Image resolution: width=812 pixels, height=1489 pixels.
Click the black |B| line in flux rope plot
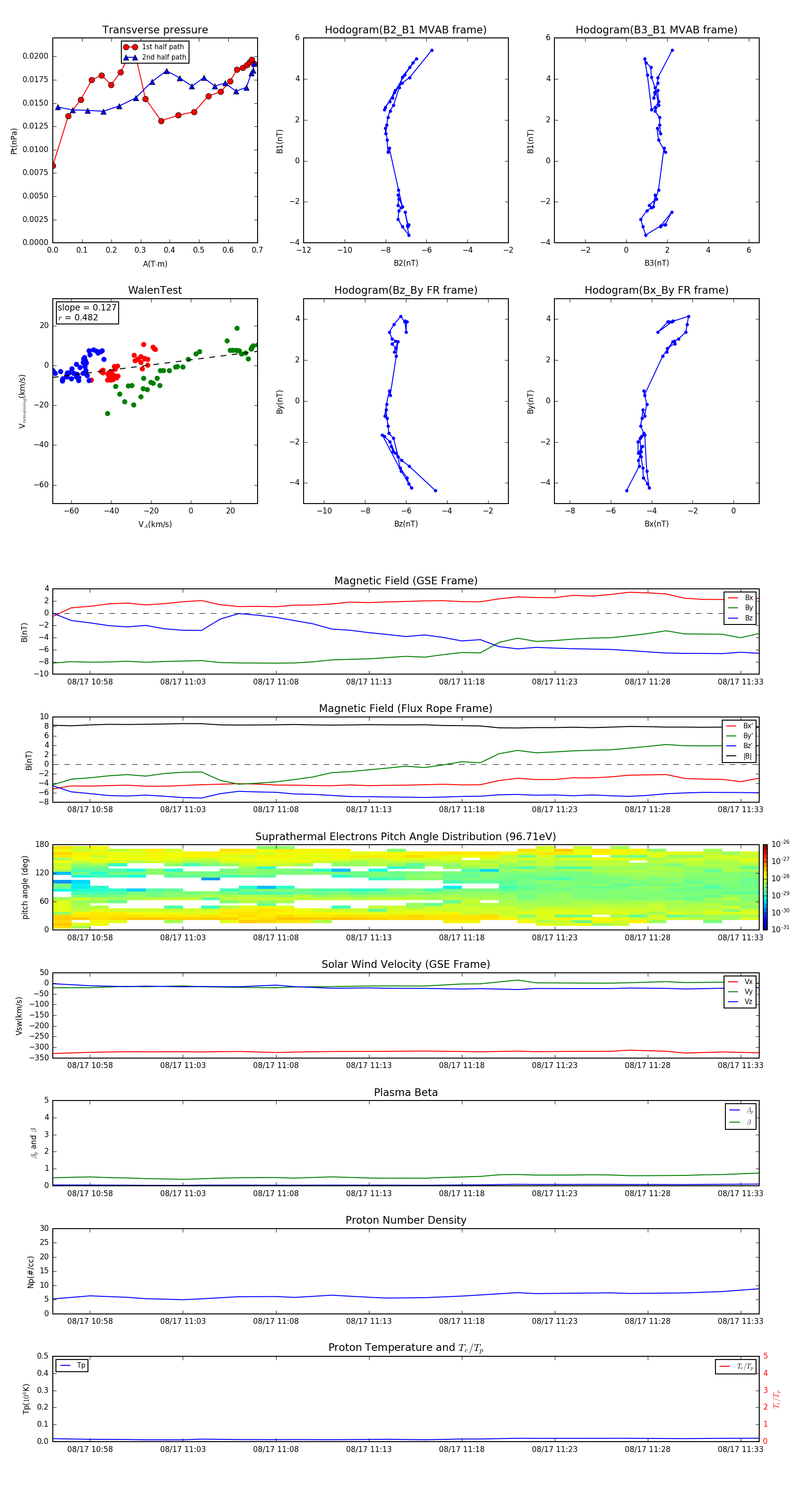406,725
